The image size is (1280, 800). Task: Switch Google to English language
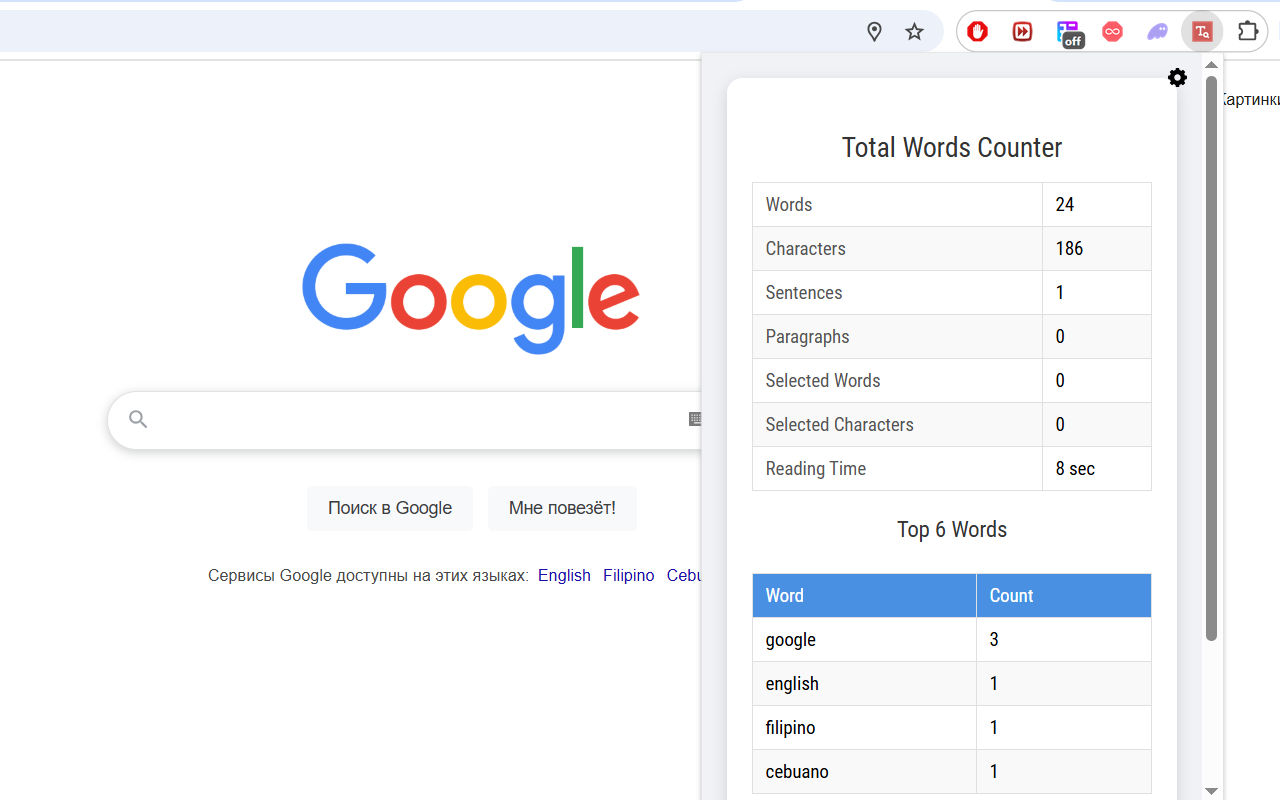pos(564,576)
